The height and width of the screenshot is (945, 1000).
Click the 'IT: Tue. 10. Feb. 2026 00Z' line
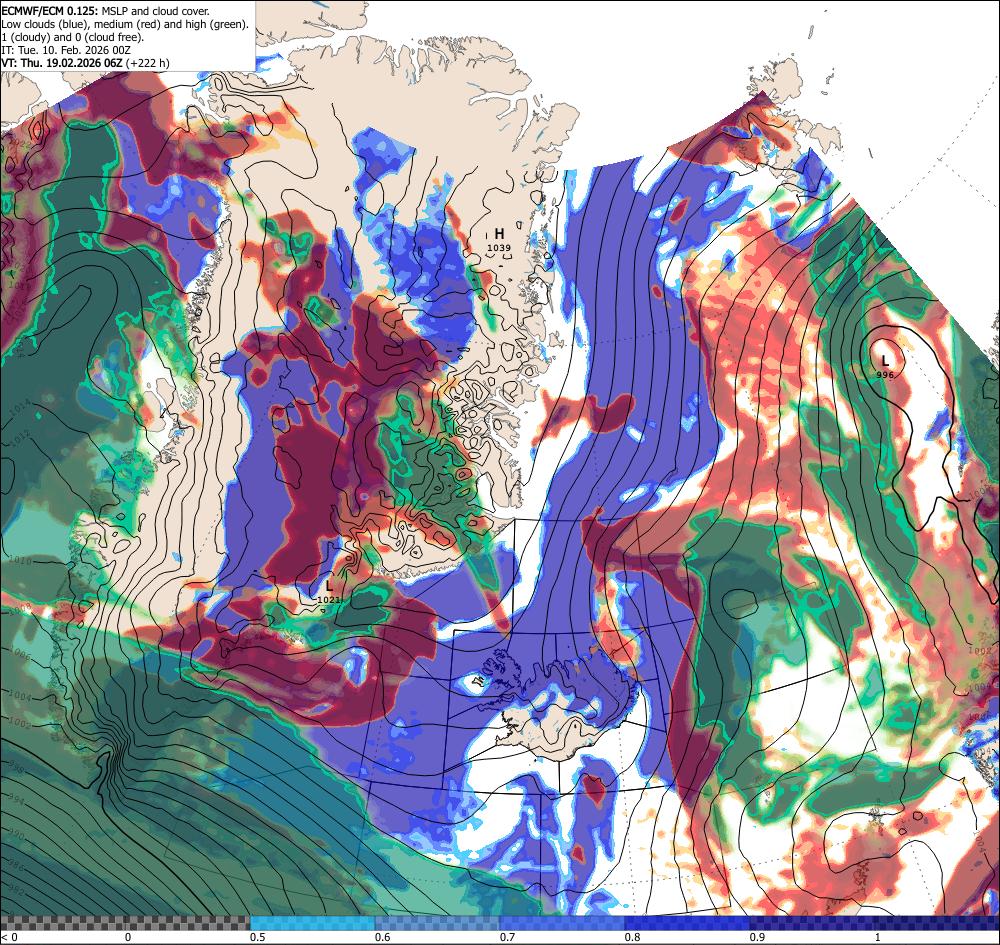pos(66,50)
